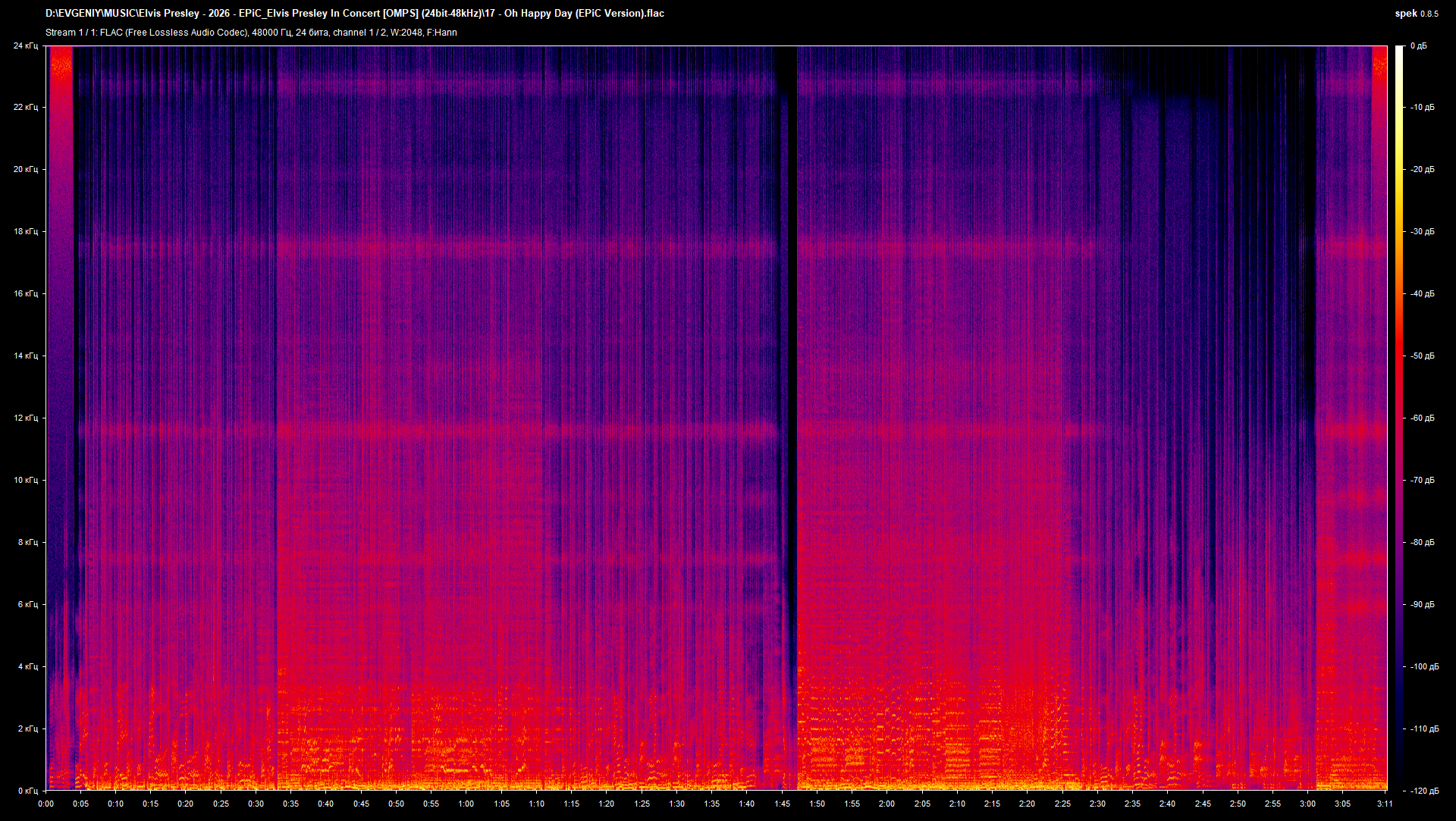
Task: Click the -100 дБ scale label
Action: [1424, 666]
